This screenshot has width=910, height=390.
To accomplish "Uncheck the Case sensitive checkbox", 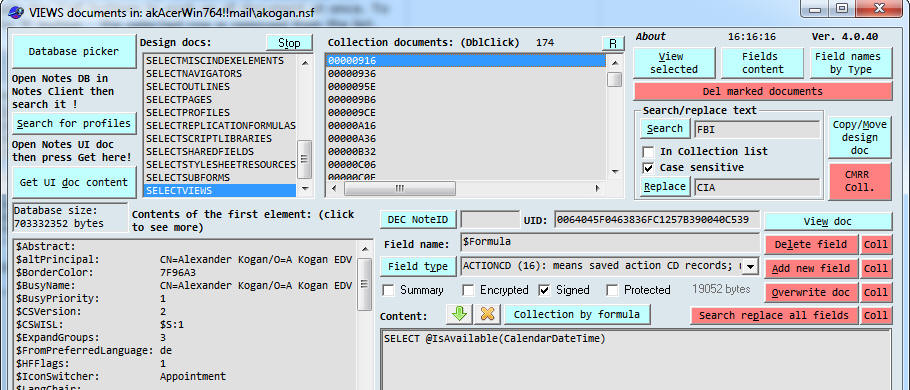I will click(648, 168).
